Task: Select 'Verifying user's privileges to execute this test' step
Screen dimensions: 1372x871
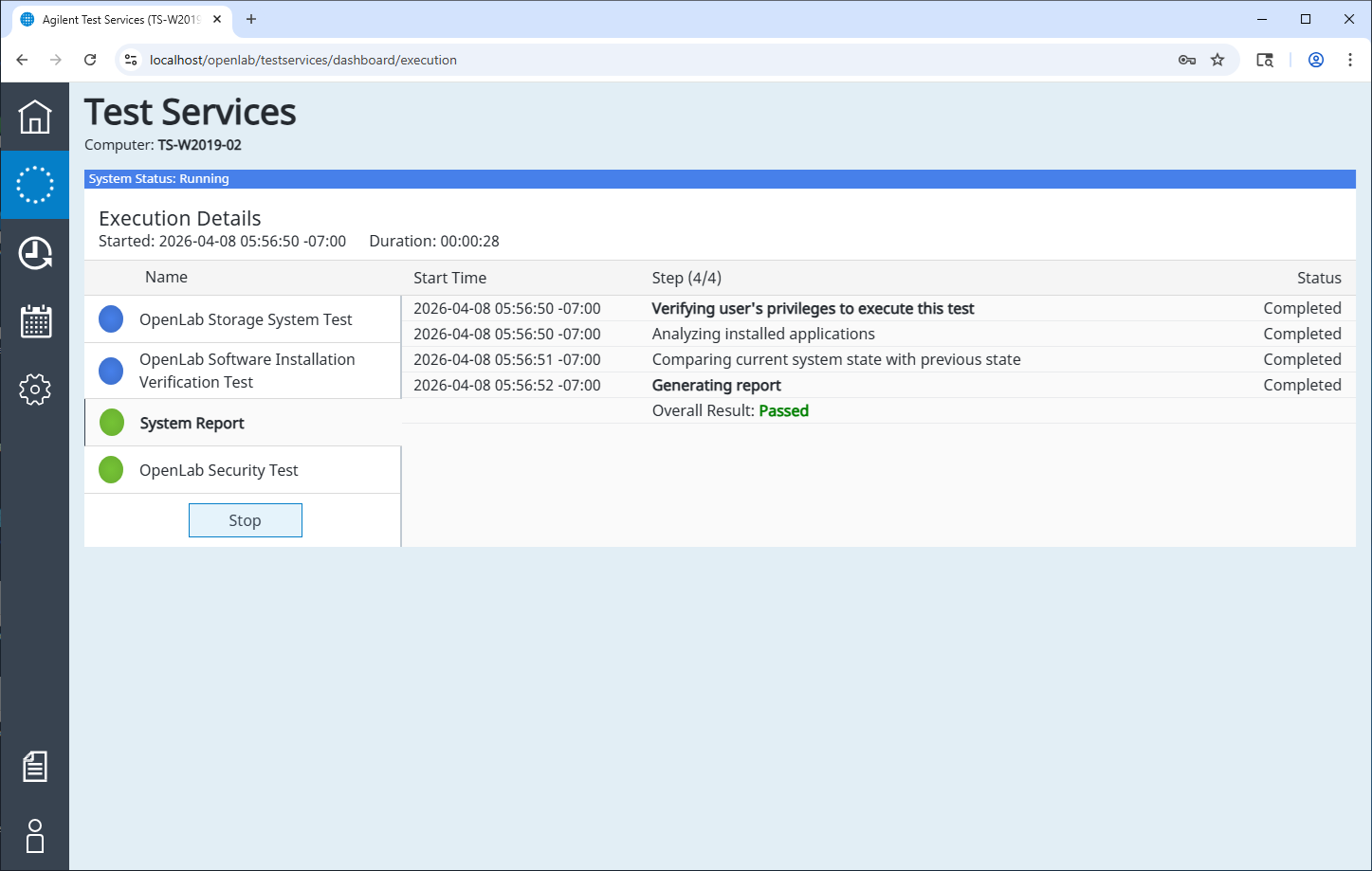Action: tap(813, 308)
